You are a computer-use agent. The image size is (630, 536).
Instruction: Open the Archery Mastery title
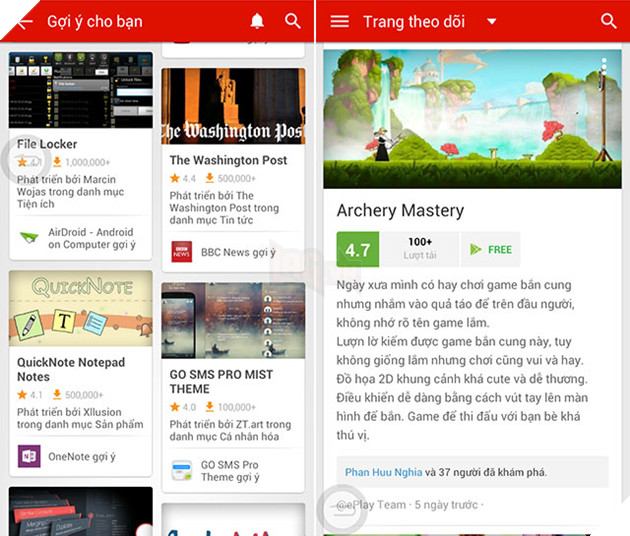coord(400,211)
